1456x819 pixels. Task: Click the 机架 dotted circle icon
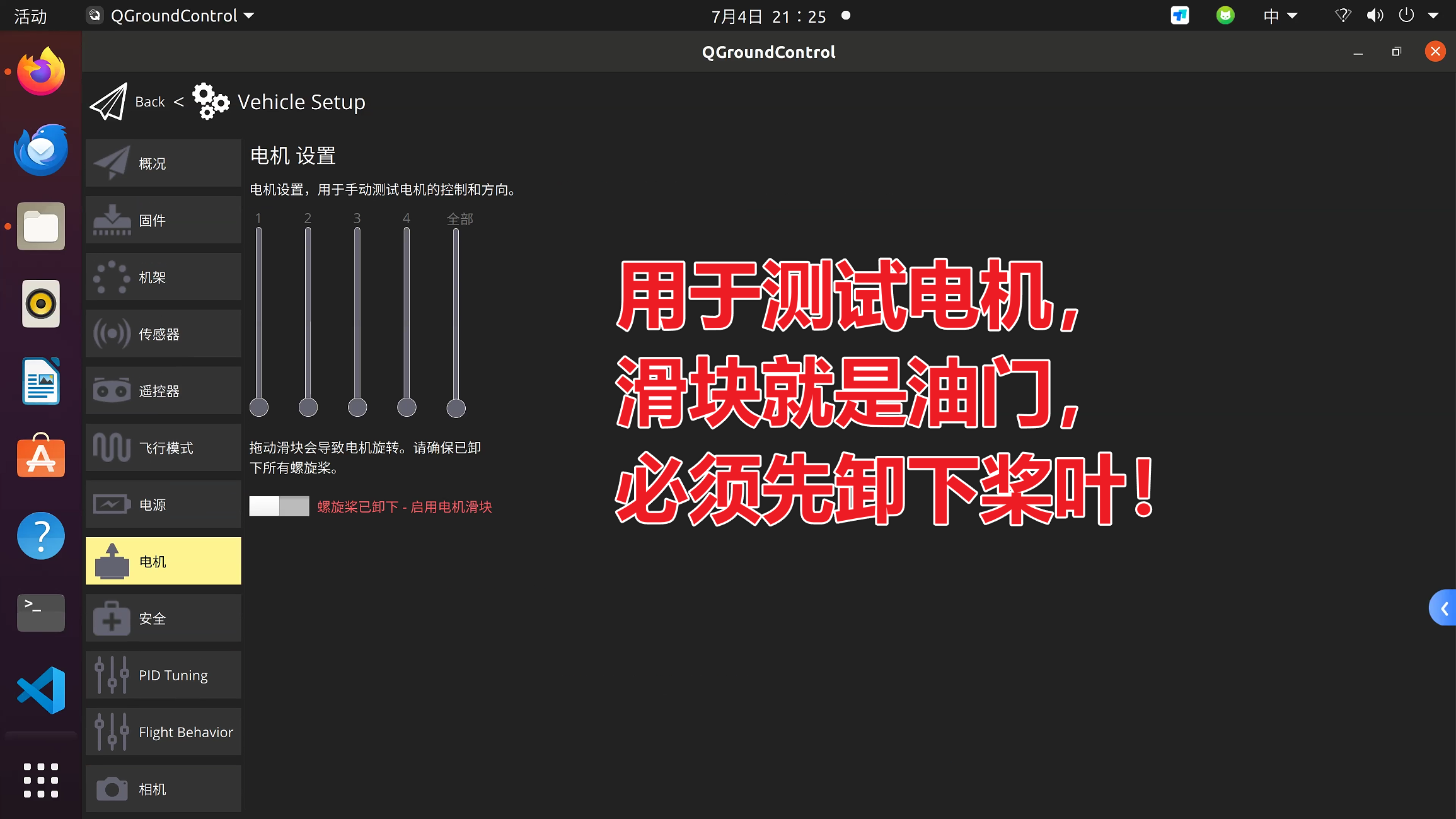click(112, 277)
